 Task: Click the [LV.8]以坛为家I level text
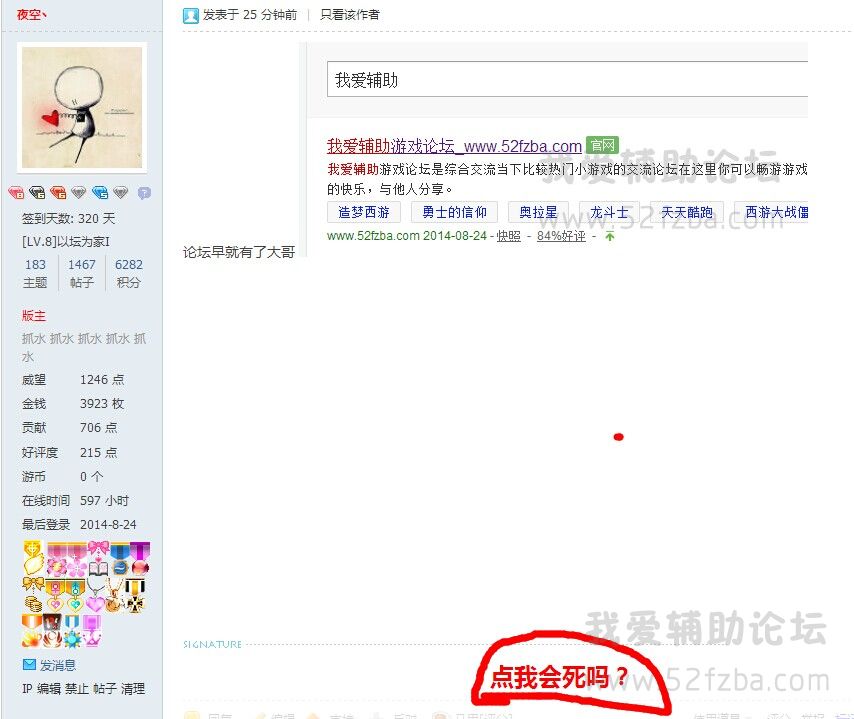[66, 241]
